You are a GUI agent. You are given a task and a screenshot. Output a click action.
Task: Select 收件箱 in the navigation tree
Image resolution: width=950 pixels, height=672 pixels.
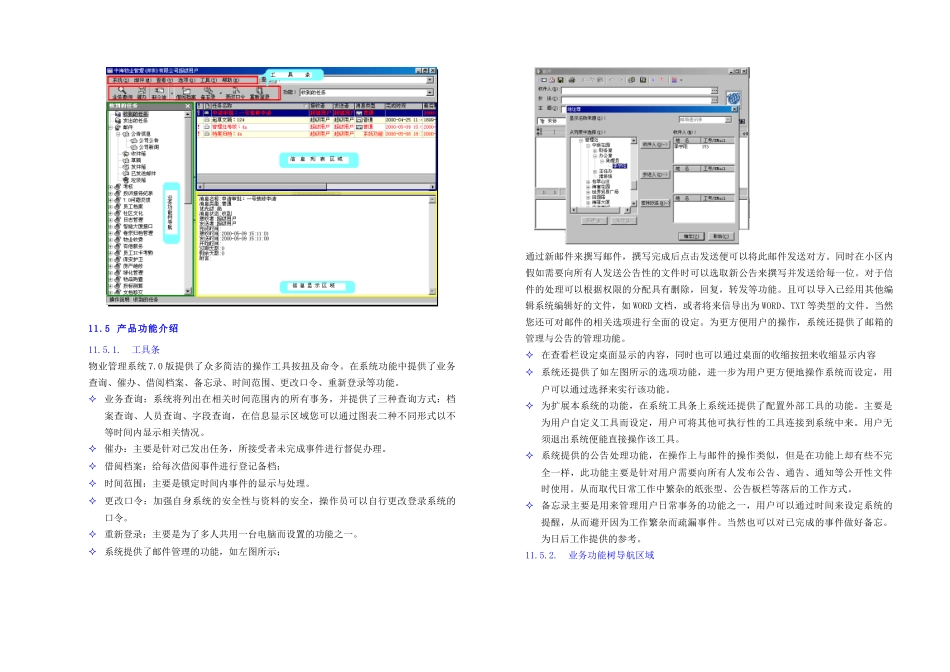(x=139, y=153)
